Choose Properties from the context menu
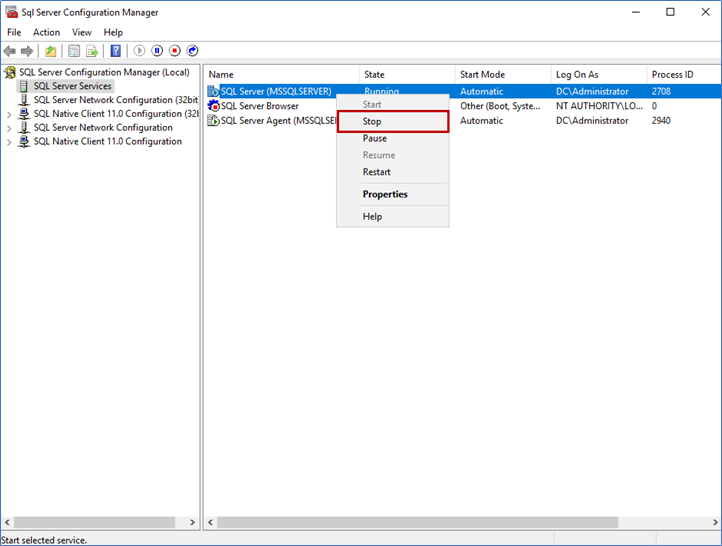 (x=393, y=194)
